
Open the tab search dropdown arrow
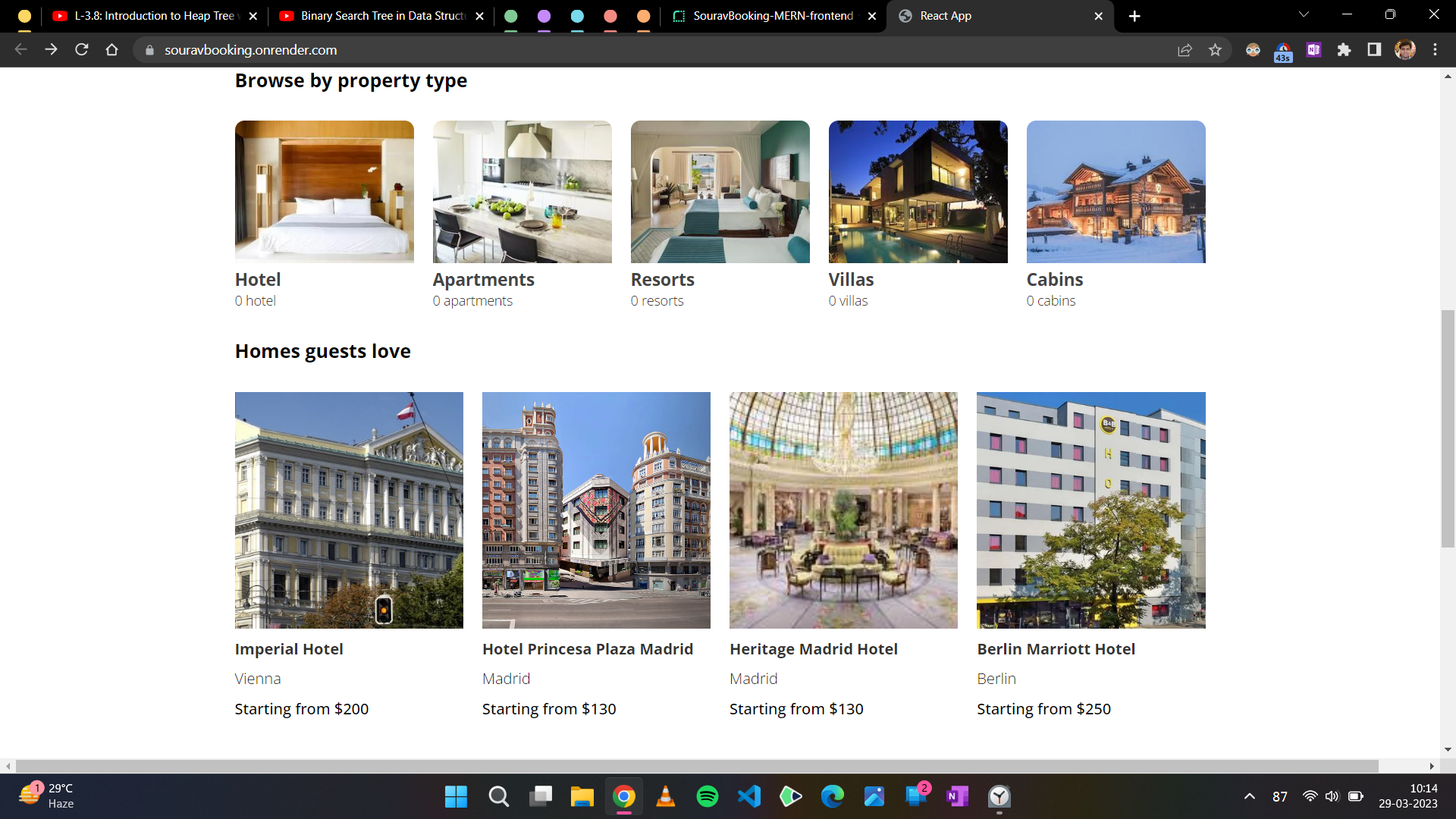click(1303, 14)
